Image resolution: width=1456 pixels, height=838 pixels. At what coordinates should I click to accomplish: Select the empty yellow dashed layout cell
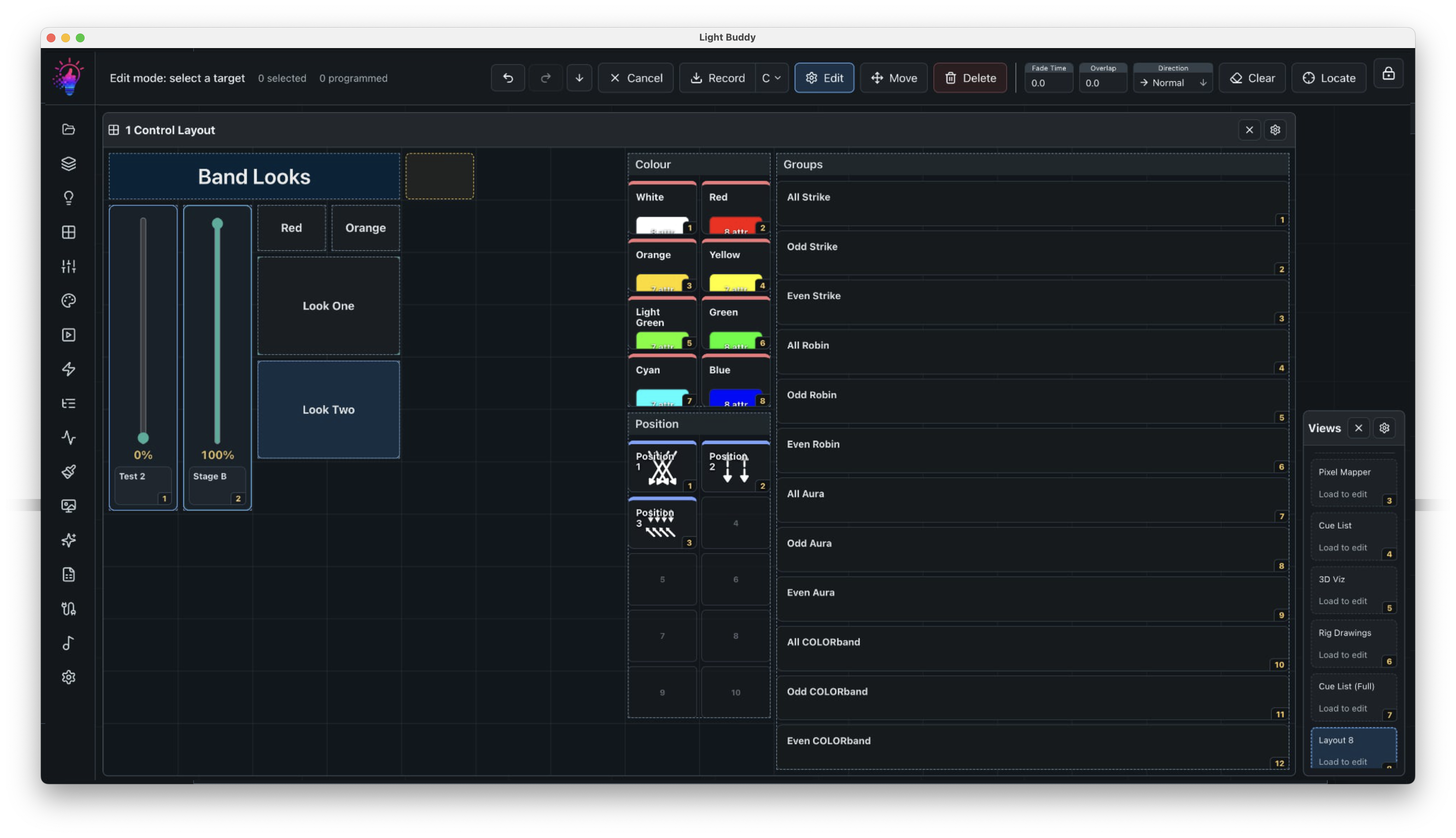(440, 176)
